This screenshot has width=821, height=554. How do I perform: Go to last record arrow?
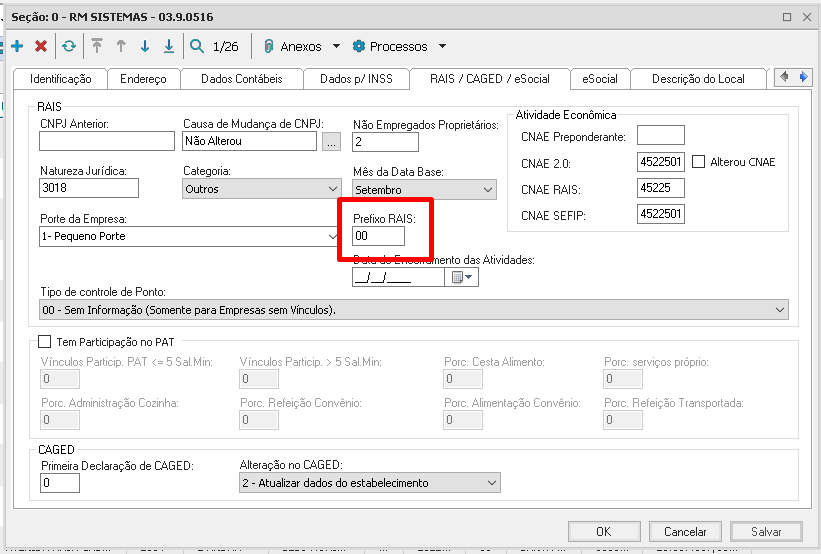169,46
